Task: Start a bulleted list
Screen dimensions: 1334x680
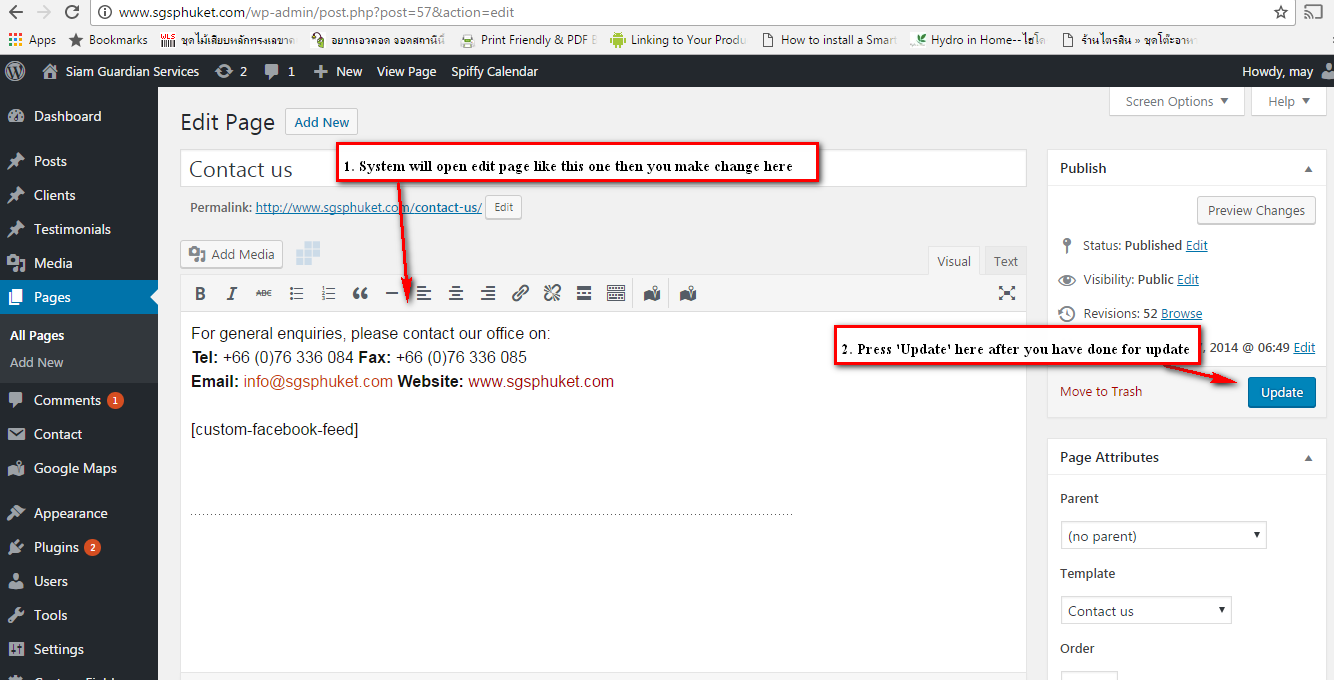Action: pyautogui.click(x=296, y=293)
